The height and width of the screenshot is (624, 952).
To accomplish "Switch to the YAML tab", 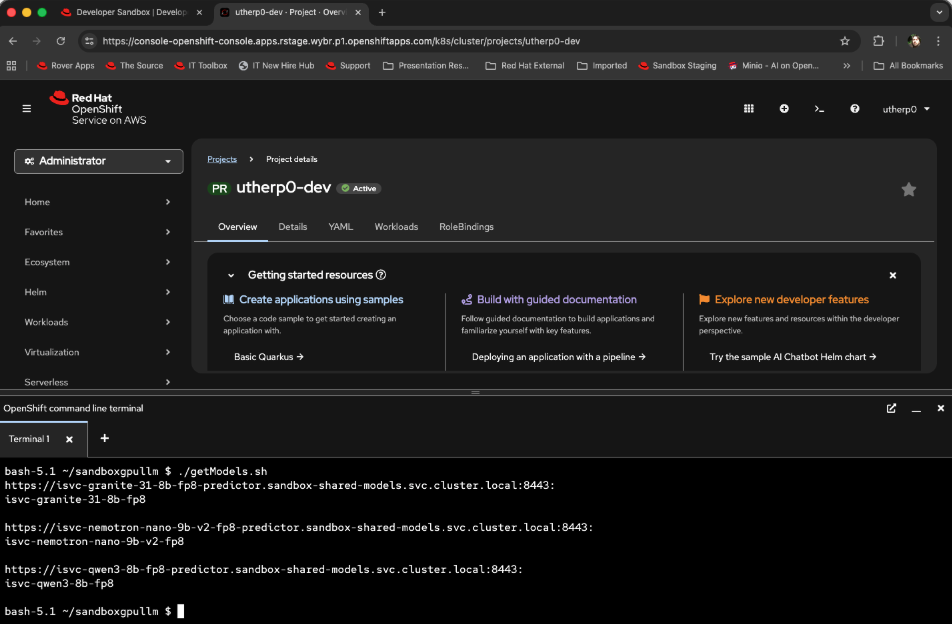I will click(340, 227).
